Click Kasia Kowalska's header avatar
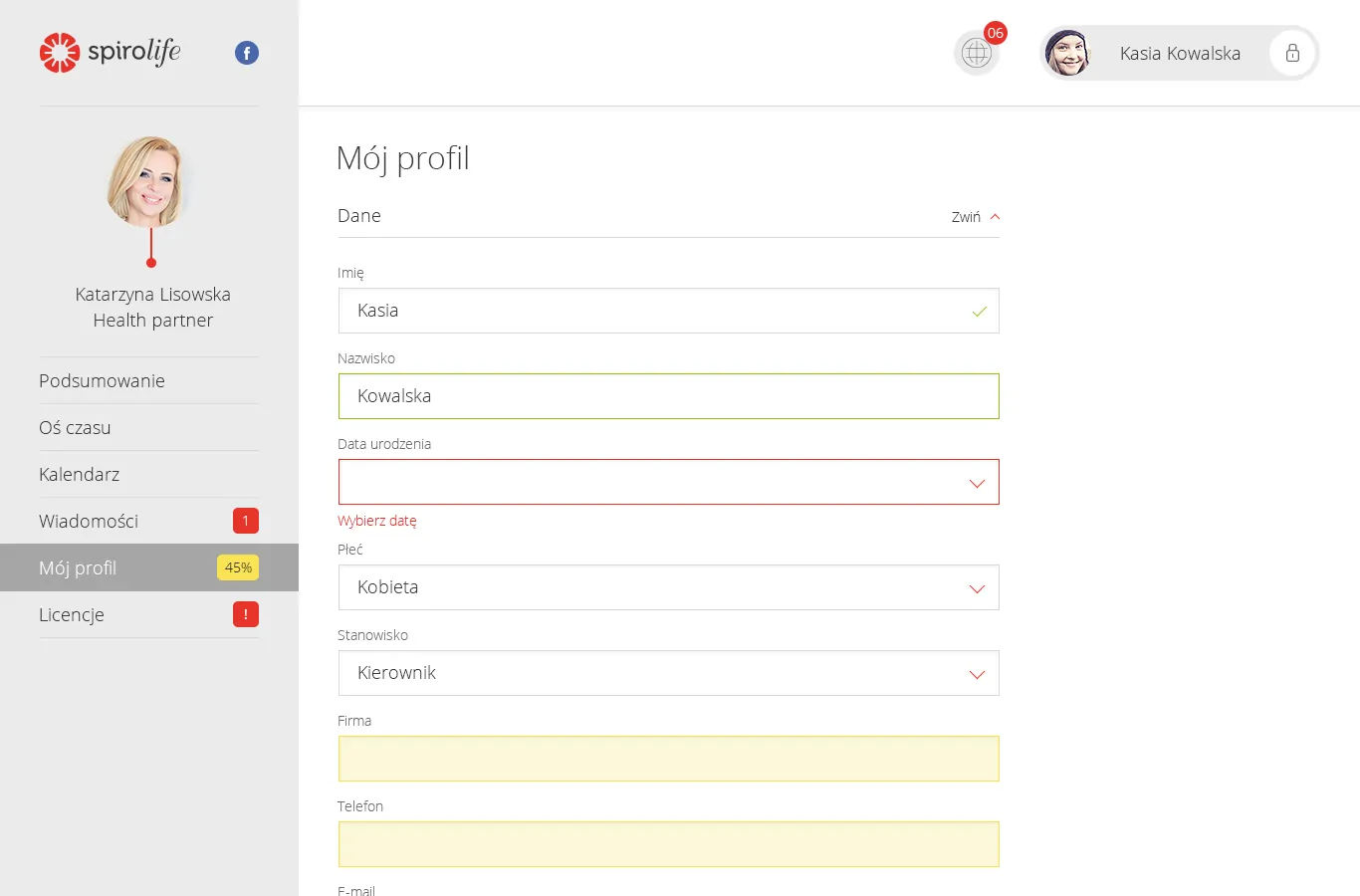Viewport: 1360px width, 896px height. 1067,54
